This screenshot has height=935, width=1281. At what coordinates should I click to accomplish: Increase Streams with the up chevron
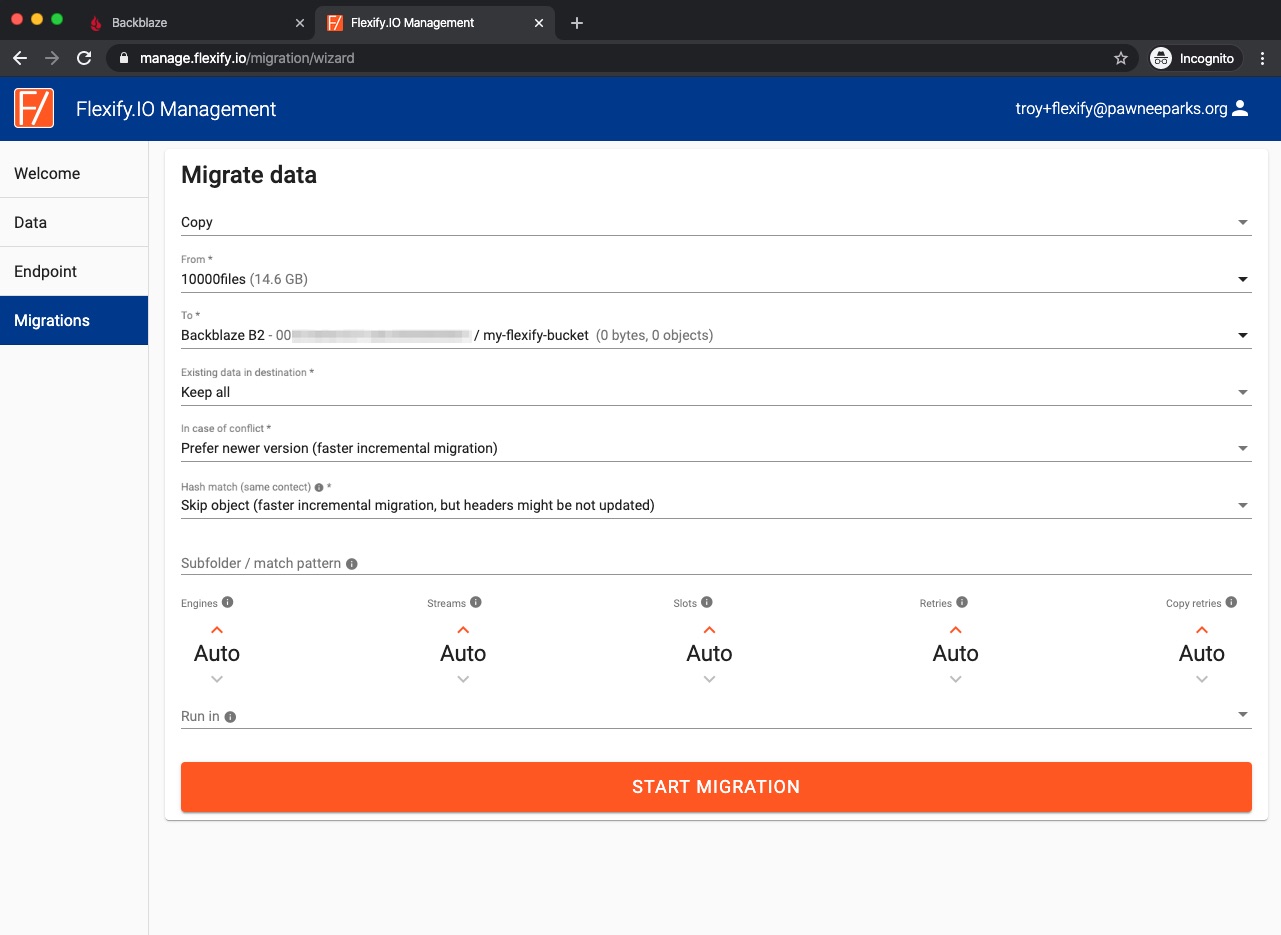[x=463, y=630]
